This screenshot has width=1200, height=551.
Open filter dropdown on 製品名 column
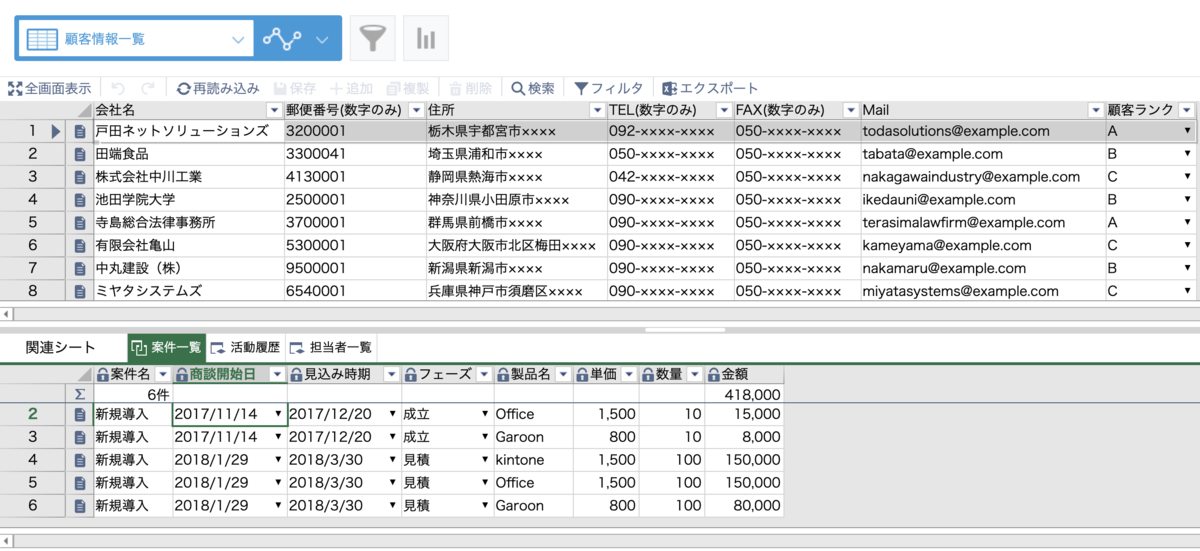[x=564, y=375]
